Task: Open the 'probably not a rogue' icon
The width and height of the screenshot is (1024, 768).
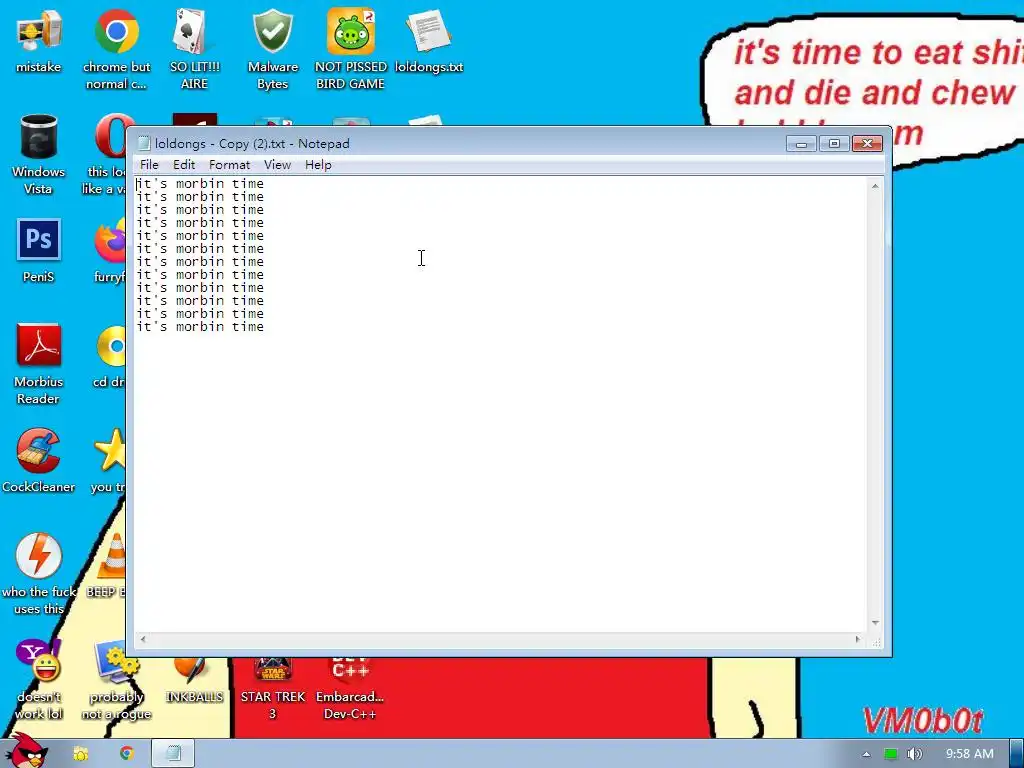Action: point(116,680)
